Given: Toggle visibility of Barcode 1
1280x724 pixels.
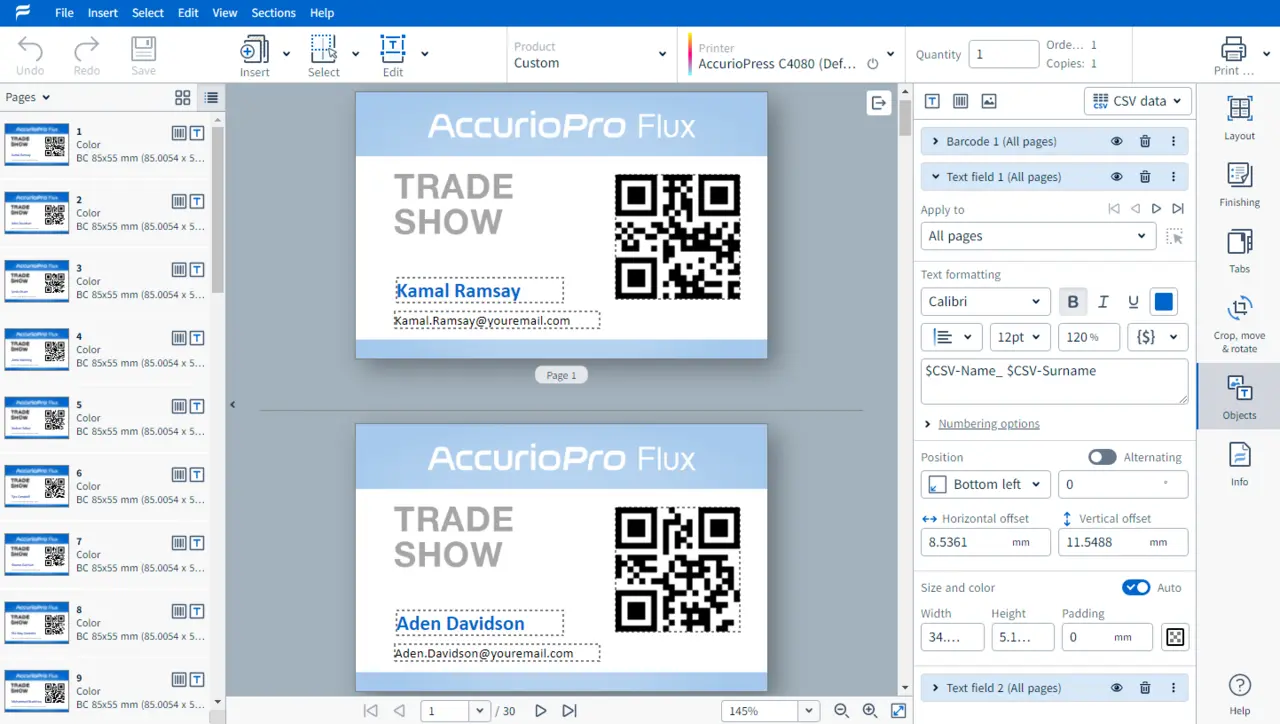Looking at the screenshot, I should point(1117,141).
